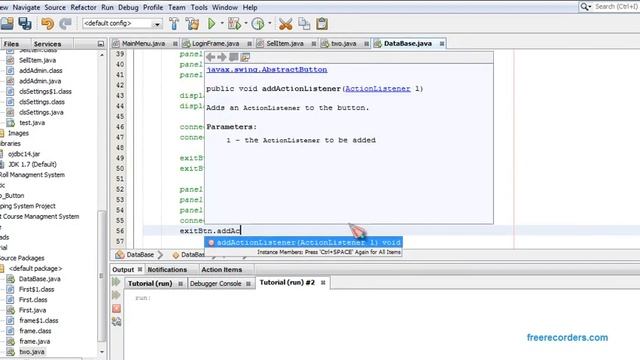Screen dimensions: 640x360
Task: Click the Build Project hammer icon
Action: pyautogui.click(x=174, y=24)
